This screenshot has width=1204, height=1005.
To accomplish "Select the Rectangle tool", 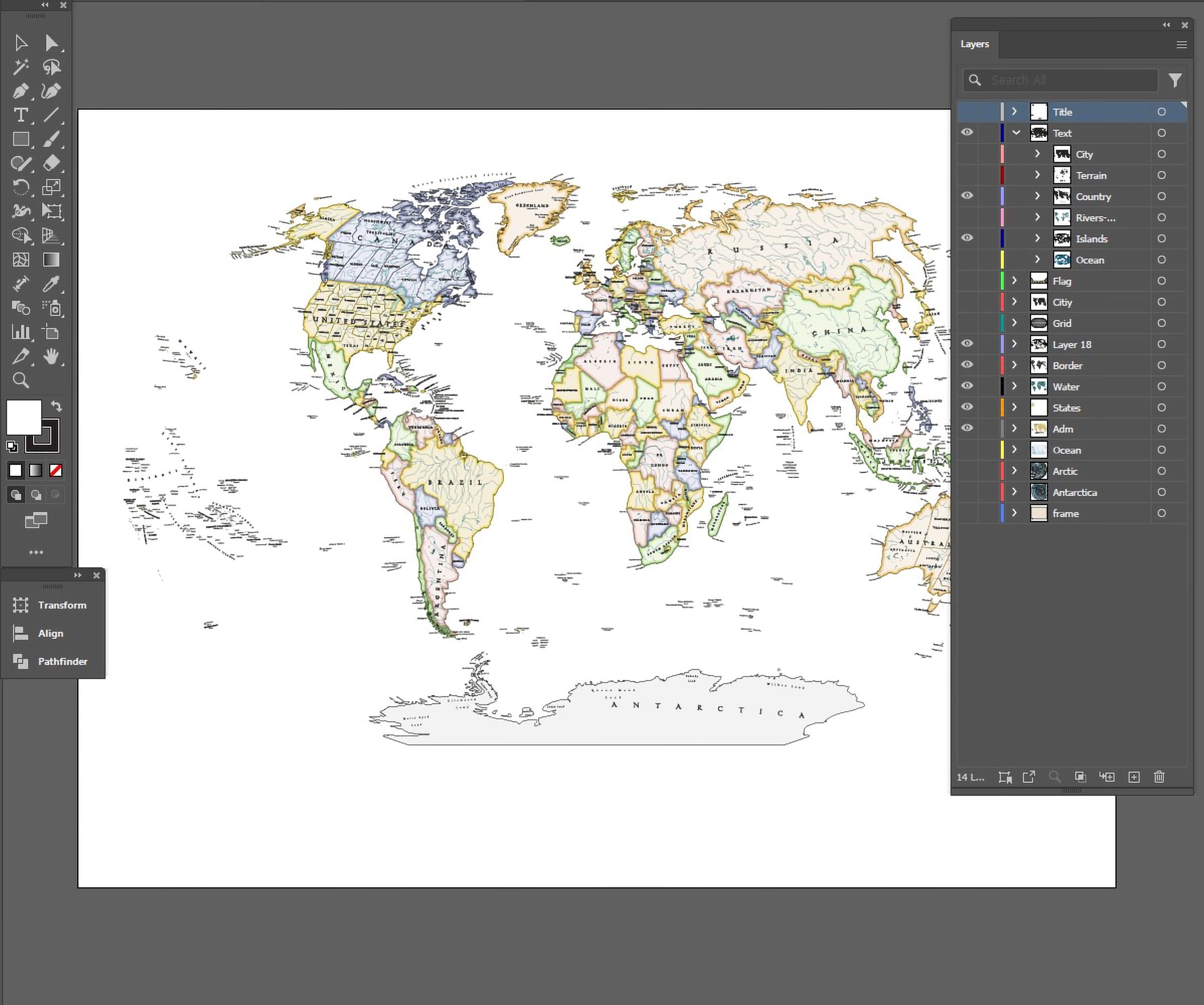I will tap(21, 139).
